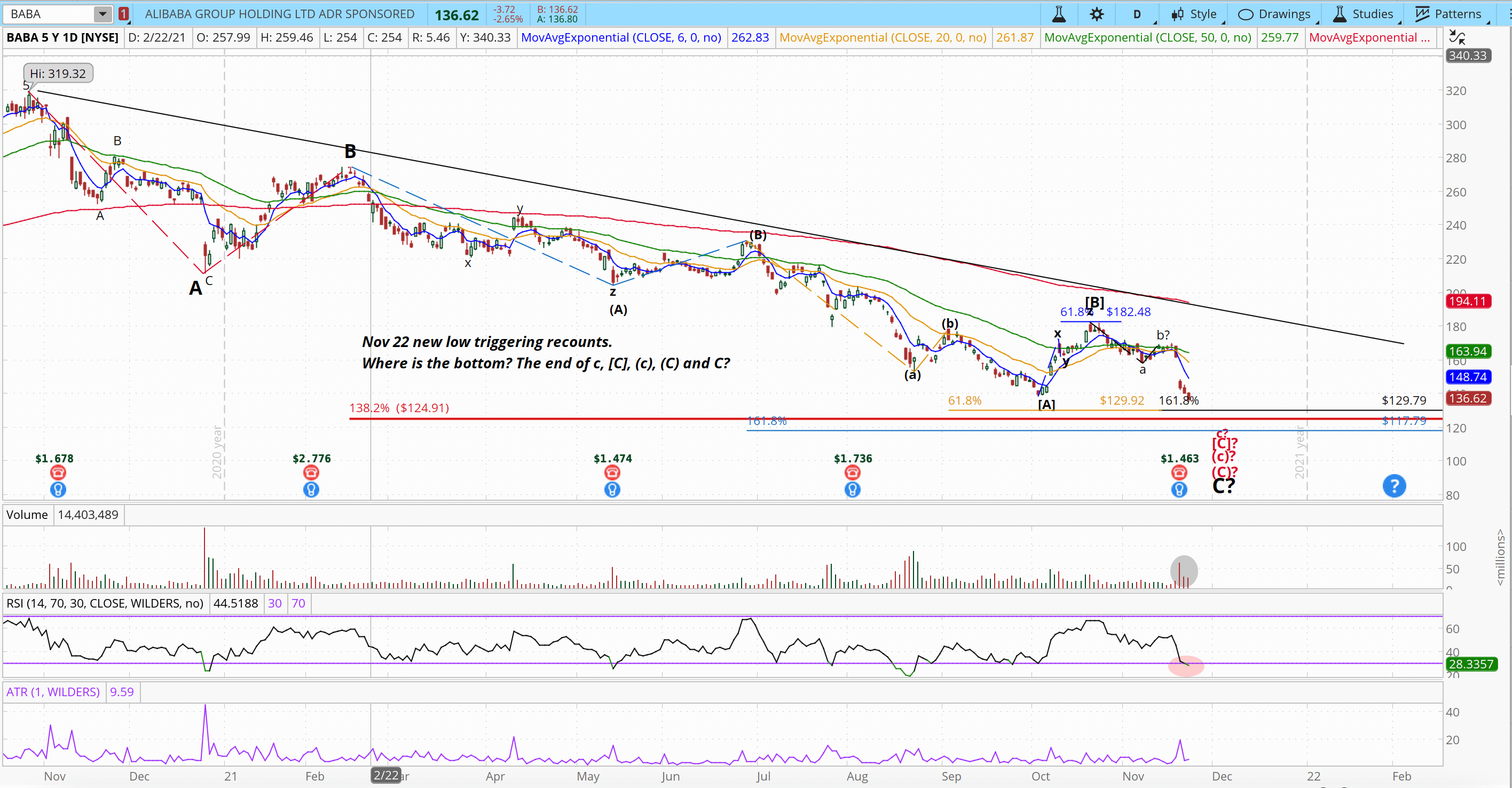
Task: Select the BABA 5 Y 1D [NYSE] chart label
Action: point(61,37)
